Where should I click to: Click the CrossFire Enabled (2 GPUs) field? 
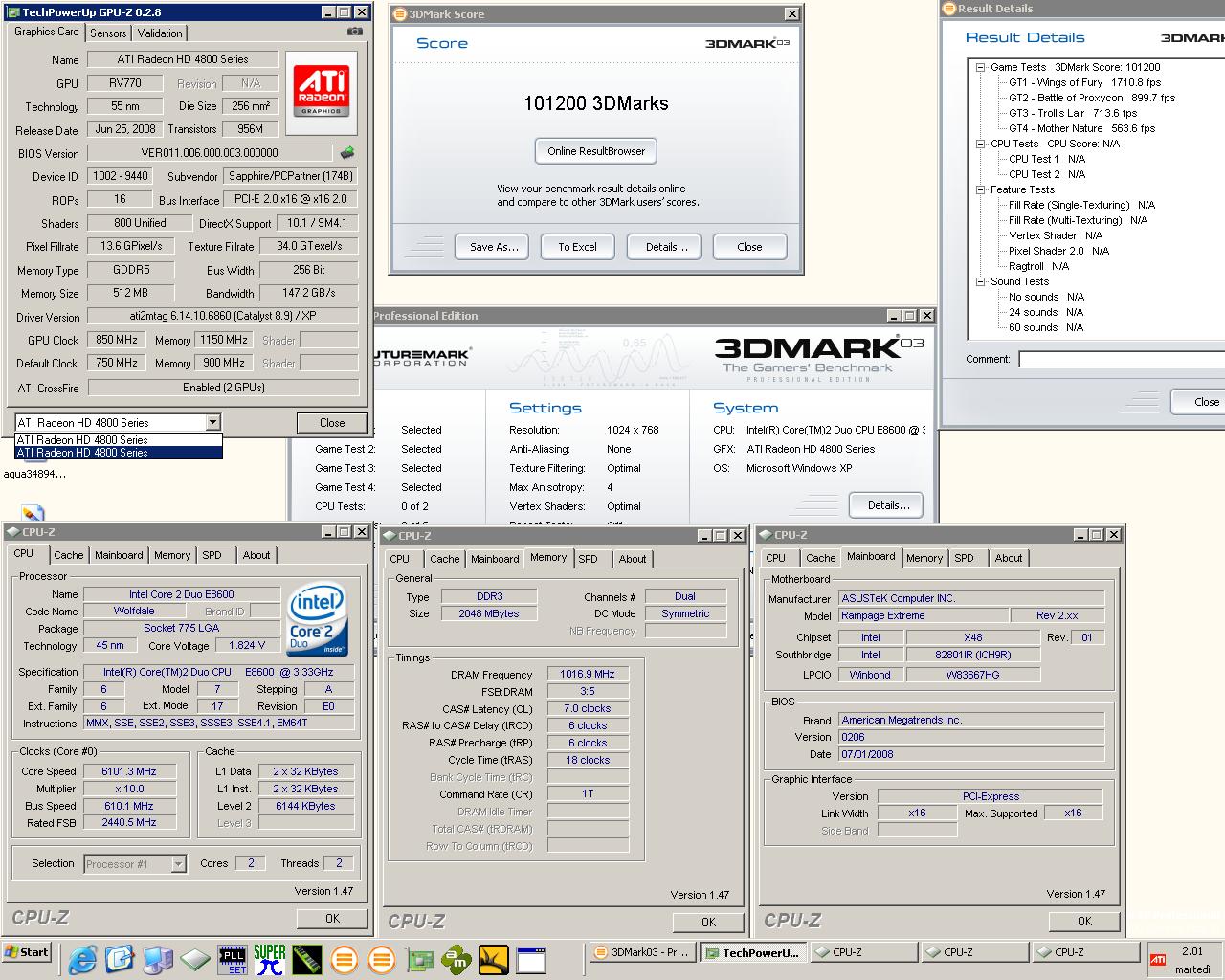(x=223, y=388)
